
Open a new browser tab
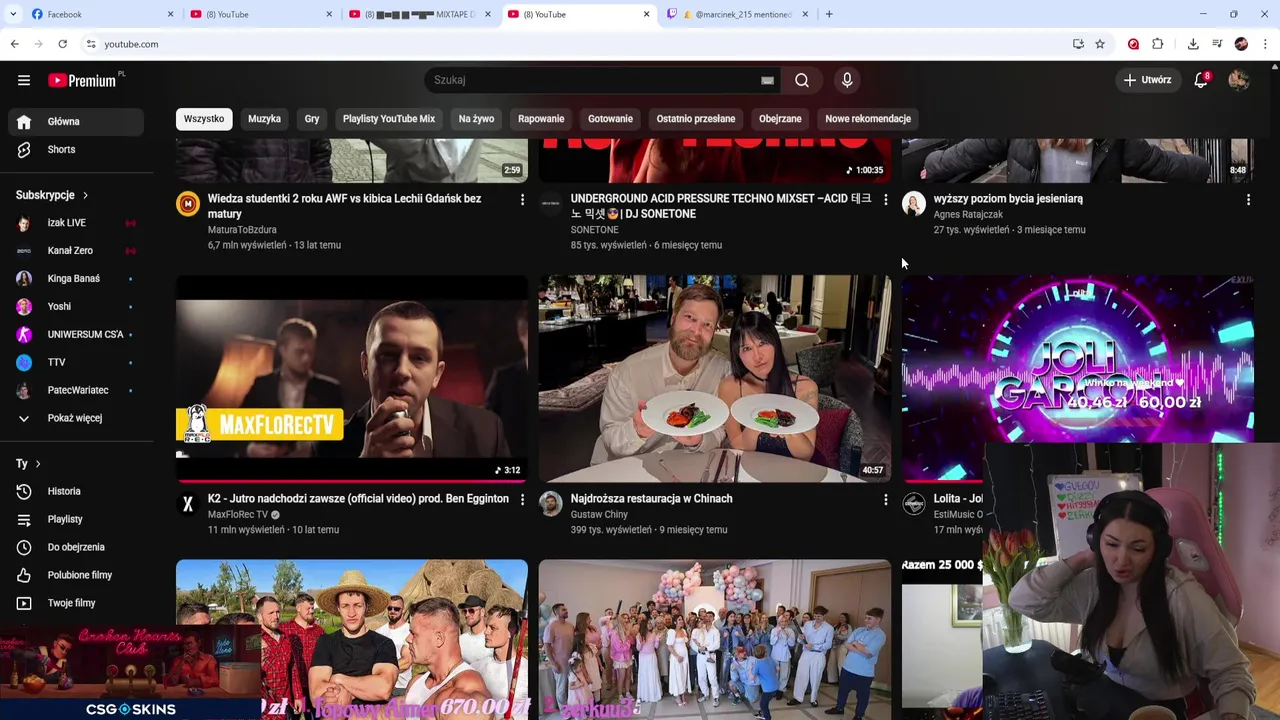click(x=829, y=14)
